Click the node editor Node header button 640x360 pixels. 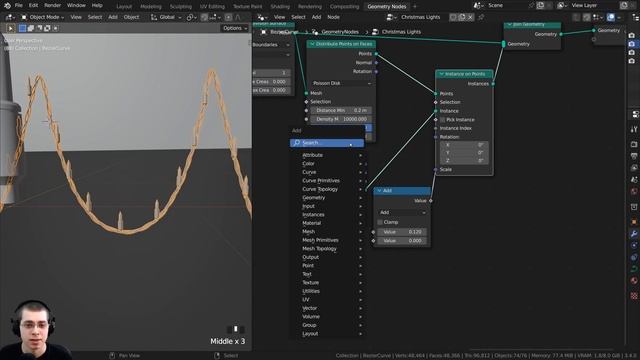click(333, 17)
